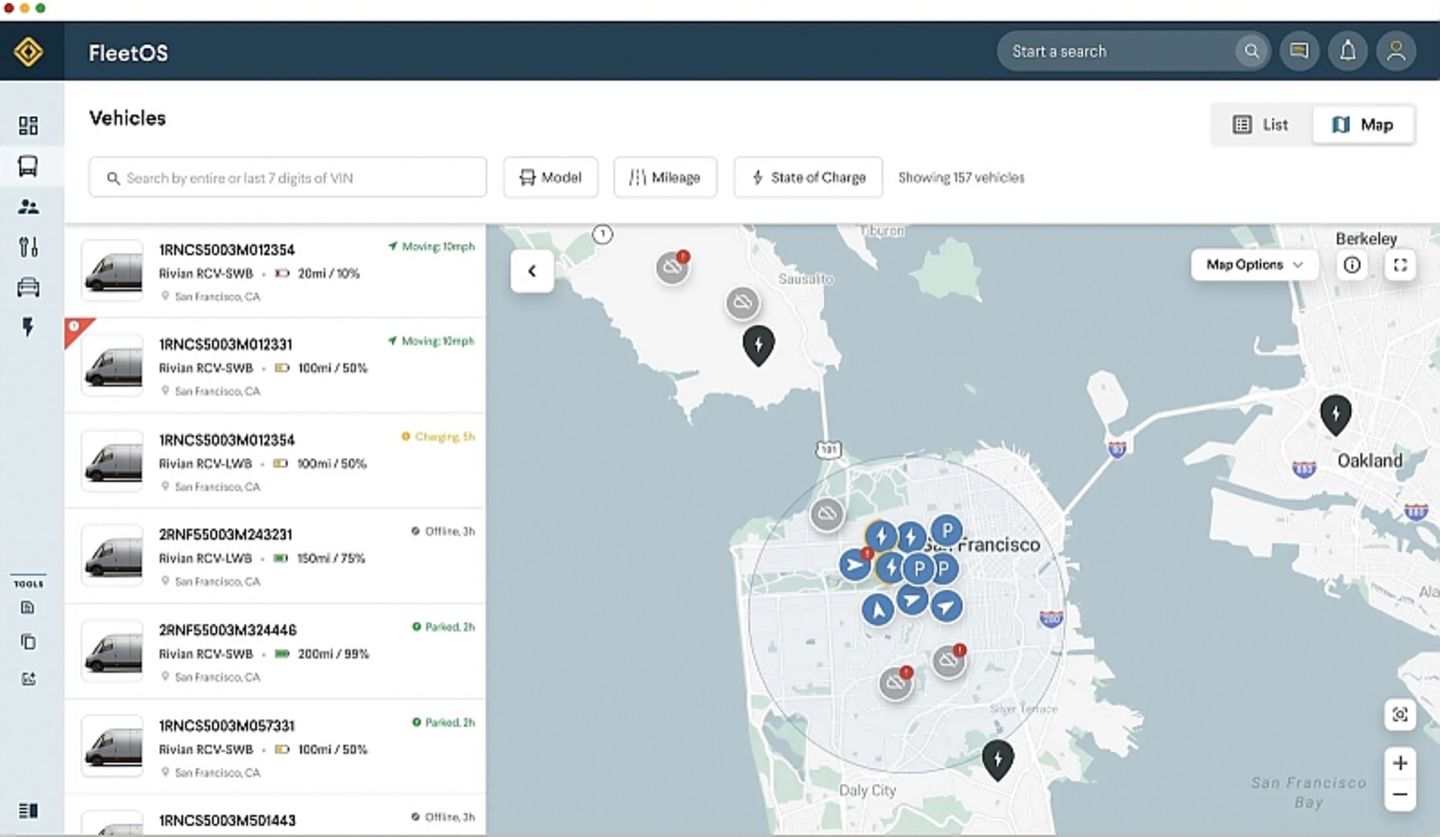Click the 200mi / 99% charge text
This screenshot has height=837, width=1440.
click(x=333, y=654)
